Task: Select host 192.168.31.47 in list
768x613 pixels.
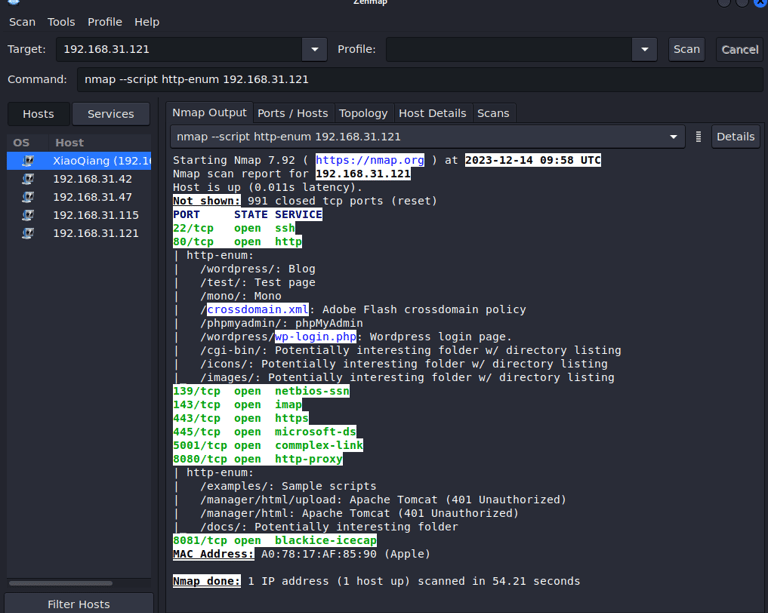Action: (79, 197)
